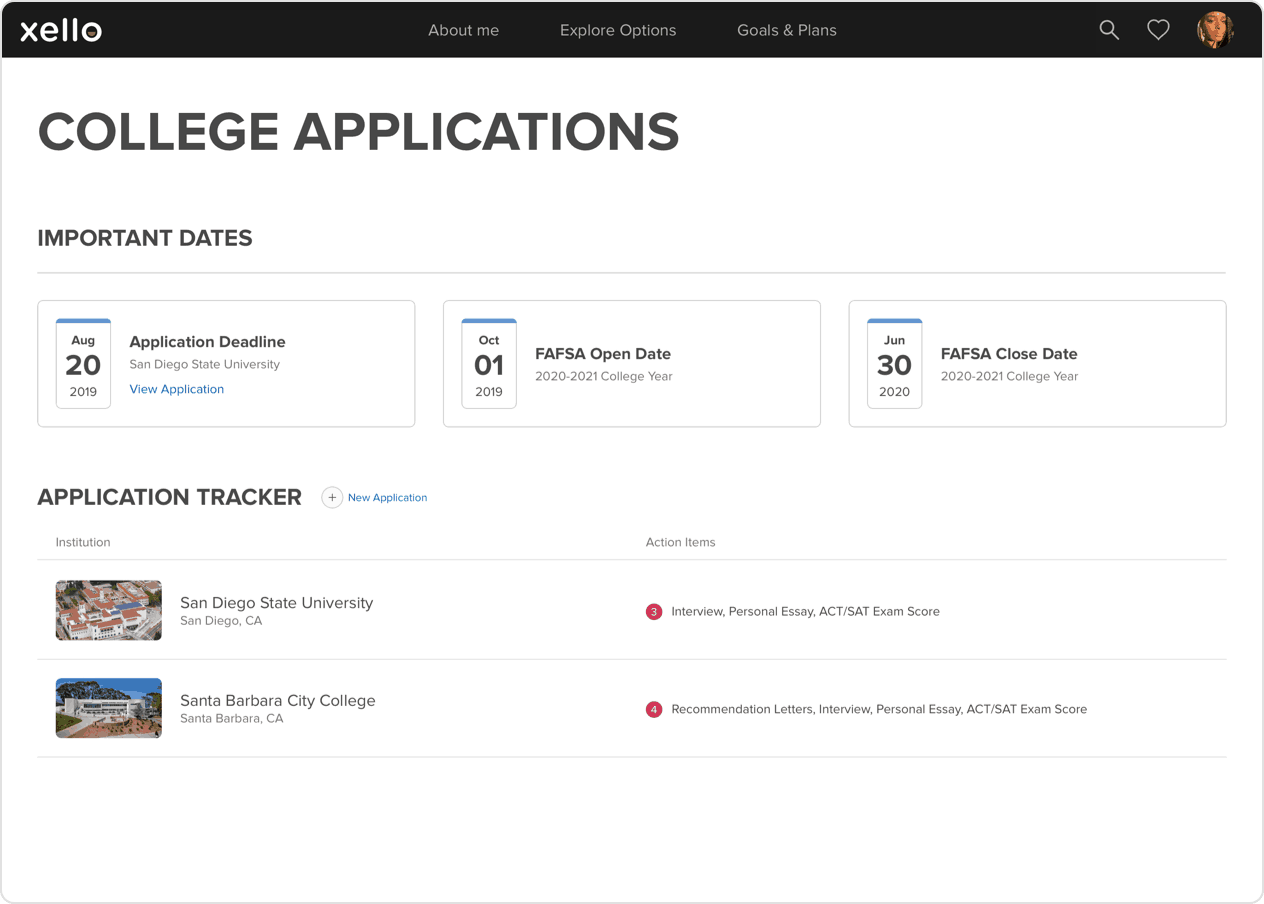Click the 'Santa Barbara, CA' location text
This screenshot has height=904, width=1264.
(x=232, y=719)
